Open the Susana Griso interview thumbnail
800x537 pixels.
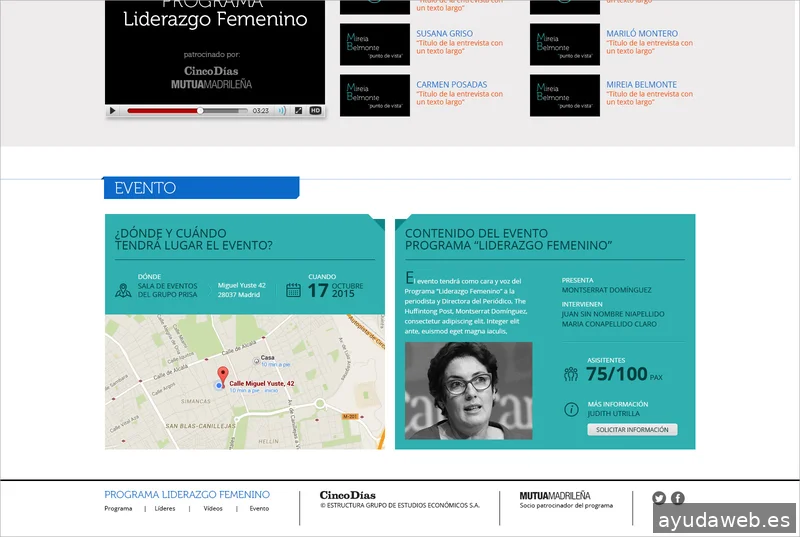click(x=375, y=44)
